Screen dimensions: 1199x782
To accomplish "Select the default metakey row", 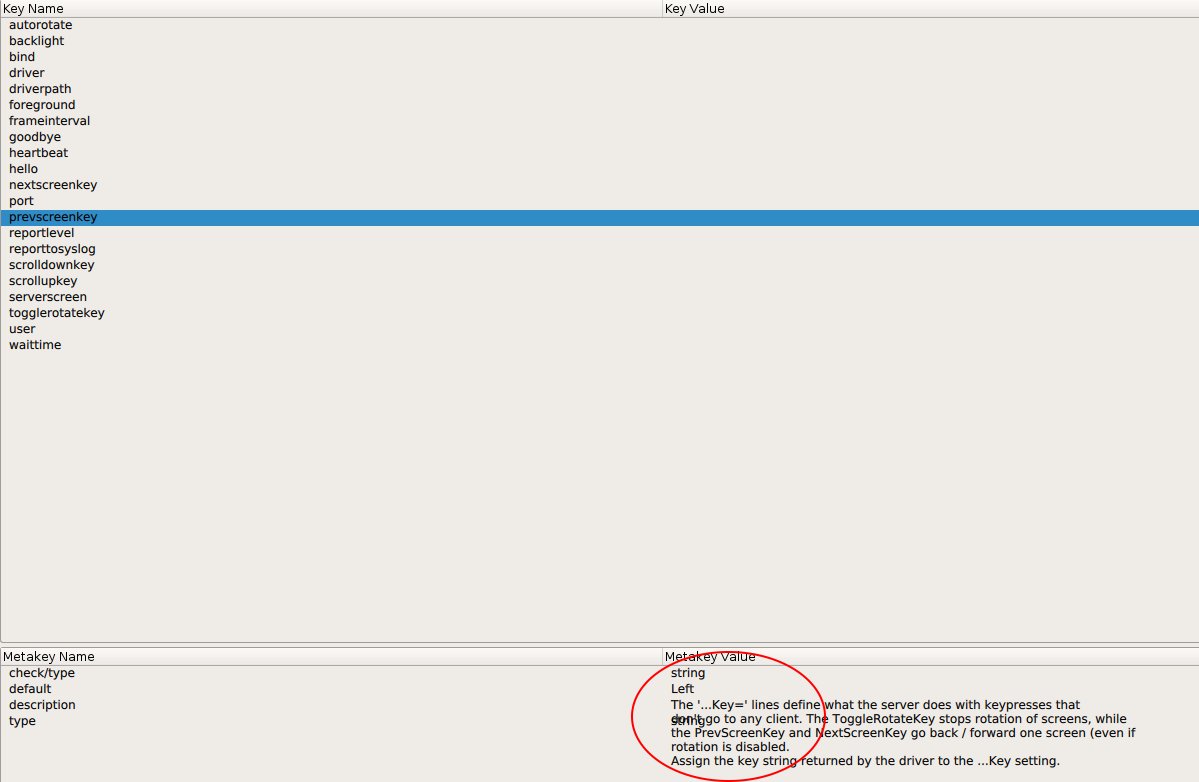I will [x=30, y=688].
